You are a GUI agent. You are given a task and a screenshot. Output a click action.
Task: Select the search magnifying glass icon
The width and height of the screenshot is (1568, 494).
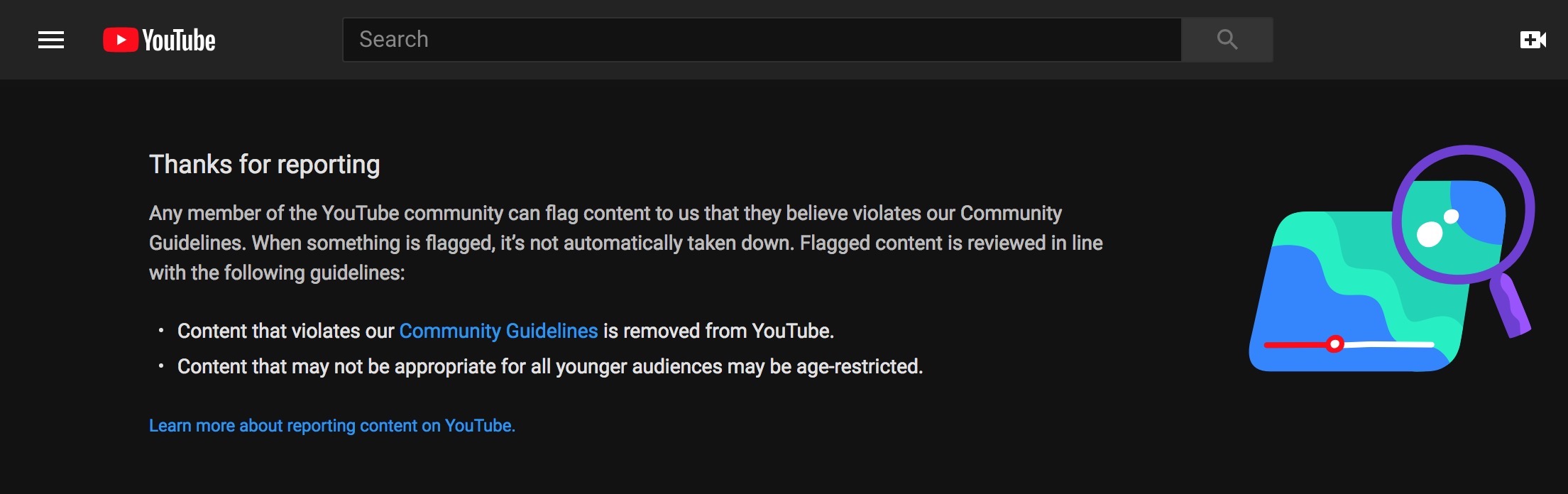[x=1227, y=40]
